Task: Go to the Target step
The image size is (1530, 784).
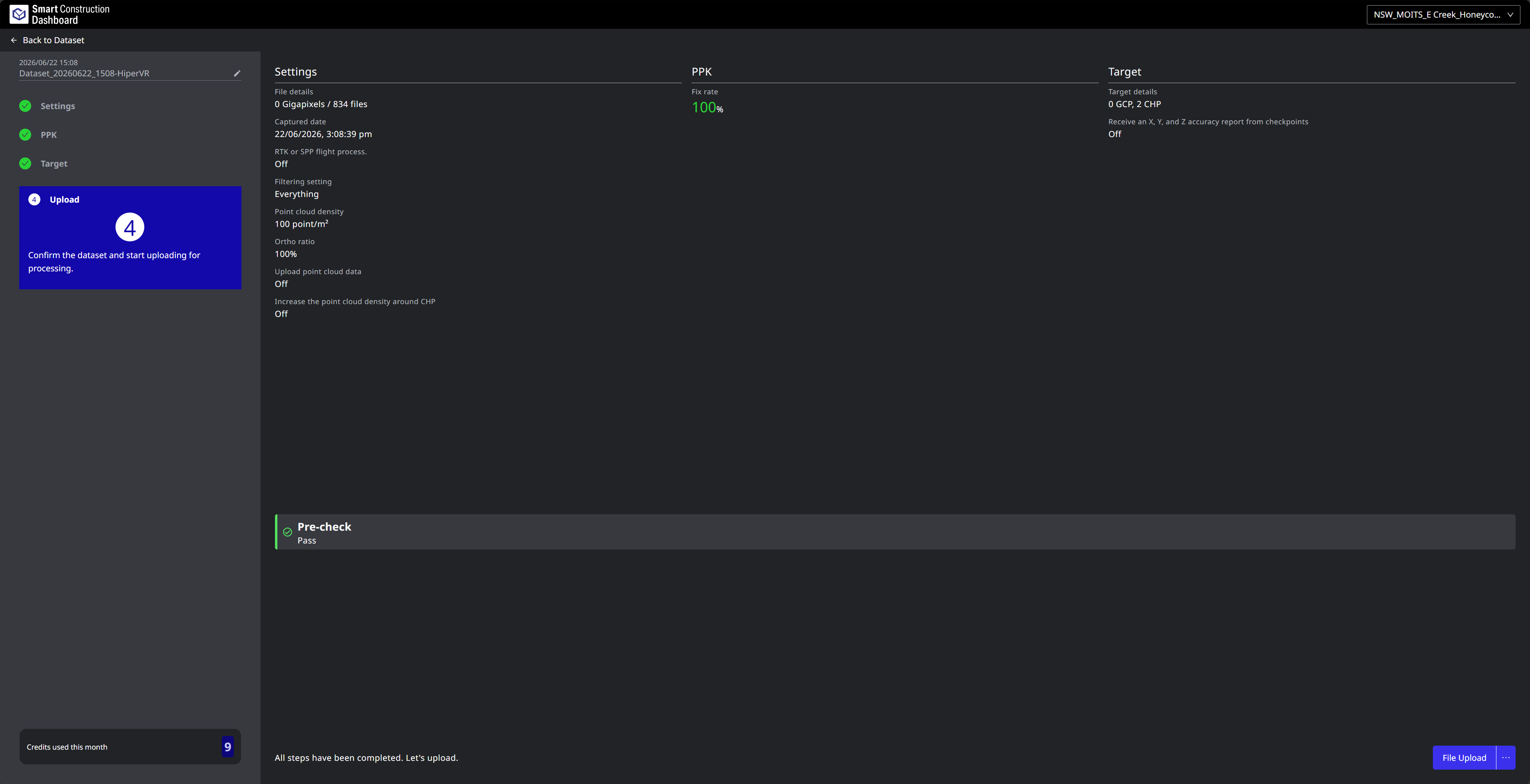Action: pos(54,163)
